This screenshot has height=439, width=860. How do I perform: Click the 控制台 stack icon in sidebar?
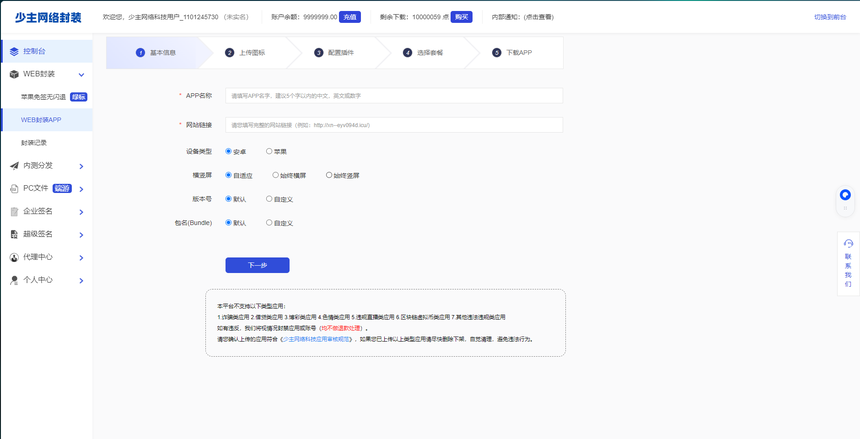(x=13, y=51)
